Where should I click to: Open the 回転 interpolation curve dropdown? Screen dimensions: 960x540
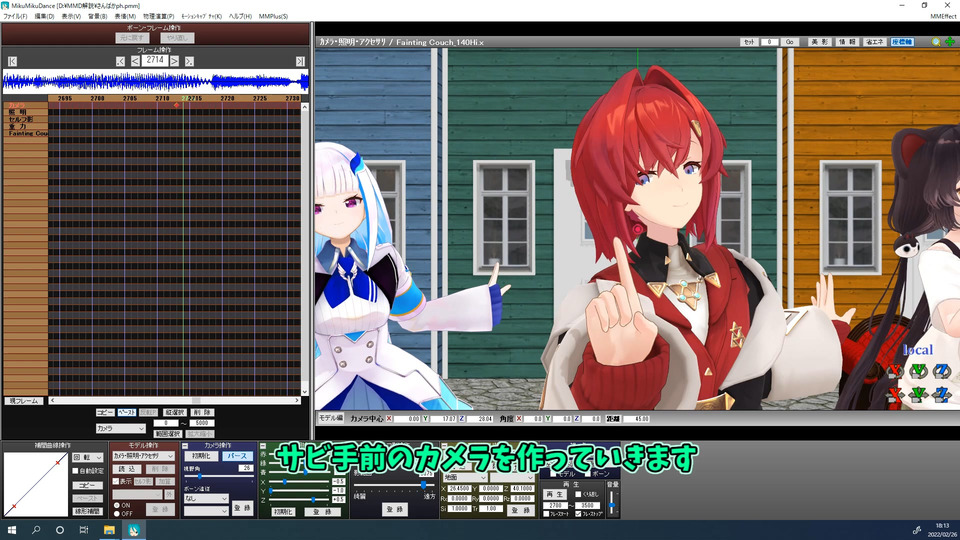pyautogui.click(x=88, y=457)
